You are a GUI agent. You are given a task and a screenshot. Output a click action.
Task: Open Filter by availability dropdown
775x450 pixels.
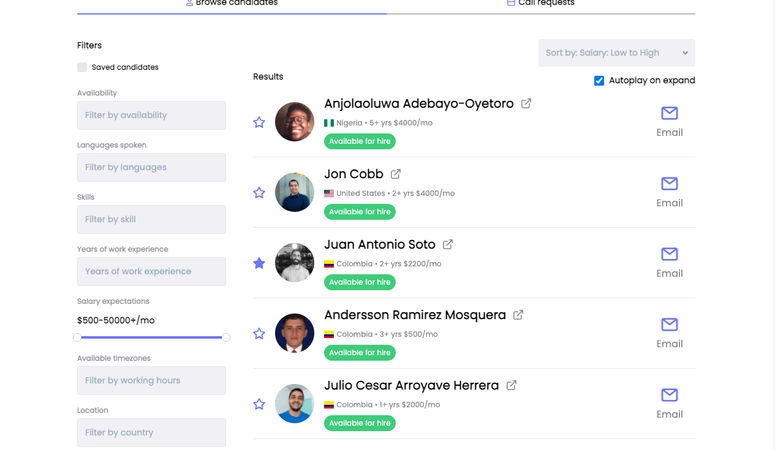[151, 115]
